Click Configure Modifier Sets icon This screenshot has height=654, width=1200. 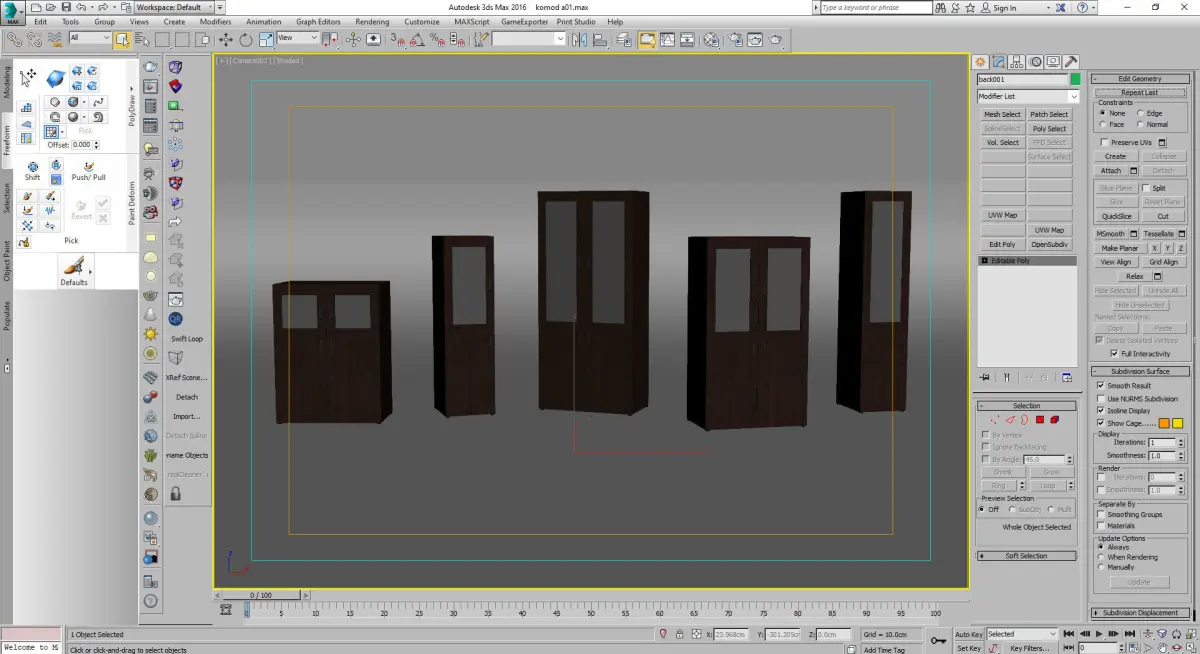1067,377
